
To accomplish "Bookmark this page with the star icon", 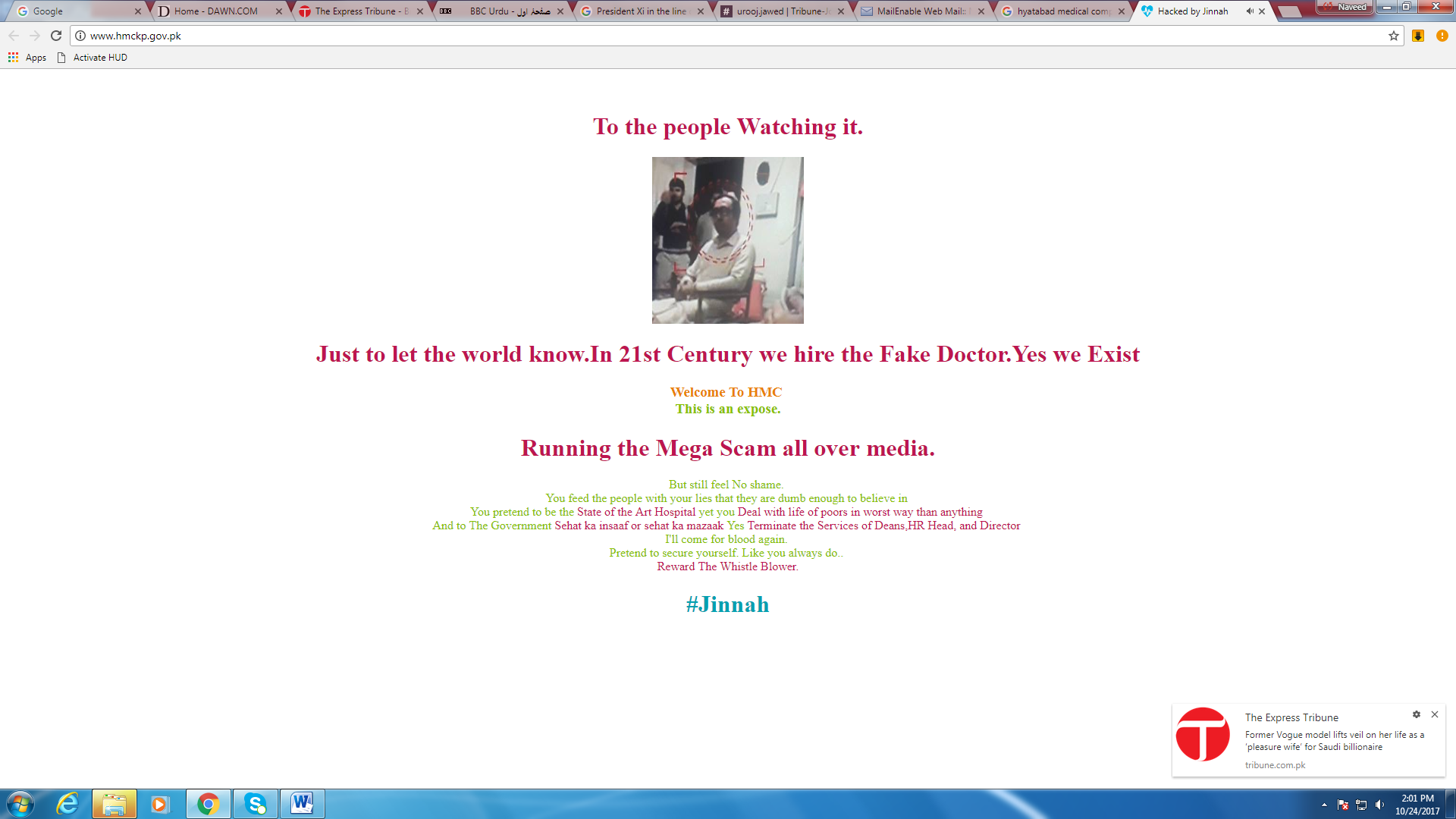I will click(x=1394, y=36).
